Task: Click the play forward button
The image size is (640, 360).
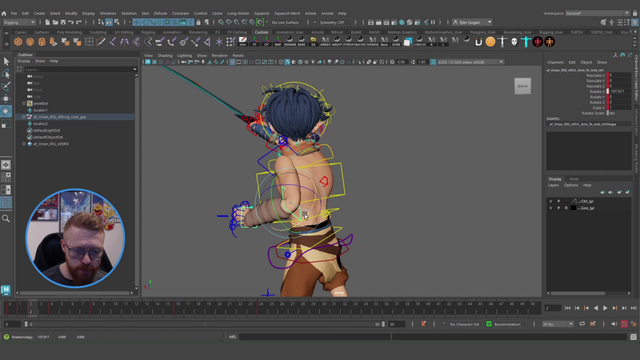Action: (605, 308)
